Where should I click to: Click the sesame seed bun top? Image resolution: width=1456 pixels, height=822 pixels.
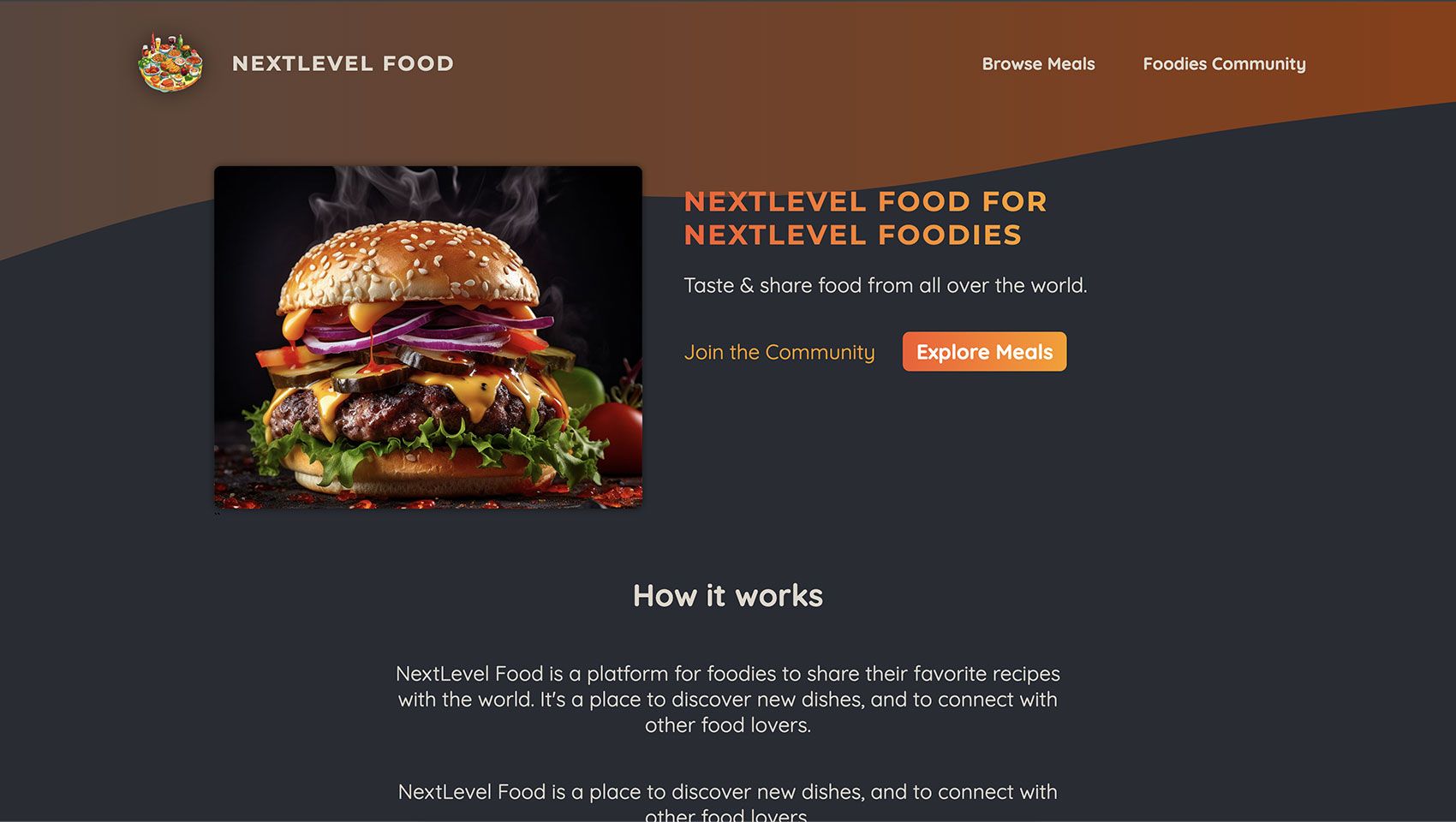pyautogui.click(x=409, y=261)
